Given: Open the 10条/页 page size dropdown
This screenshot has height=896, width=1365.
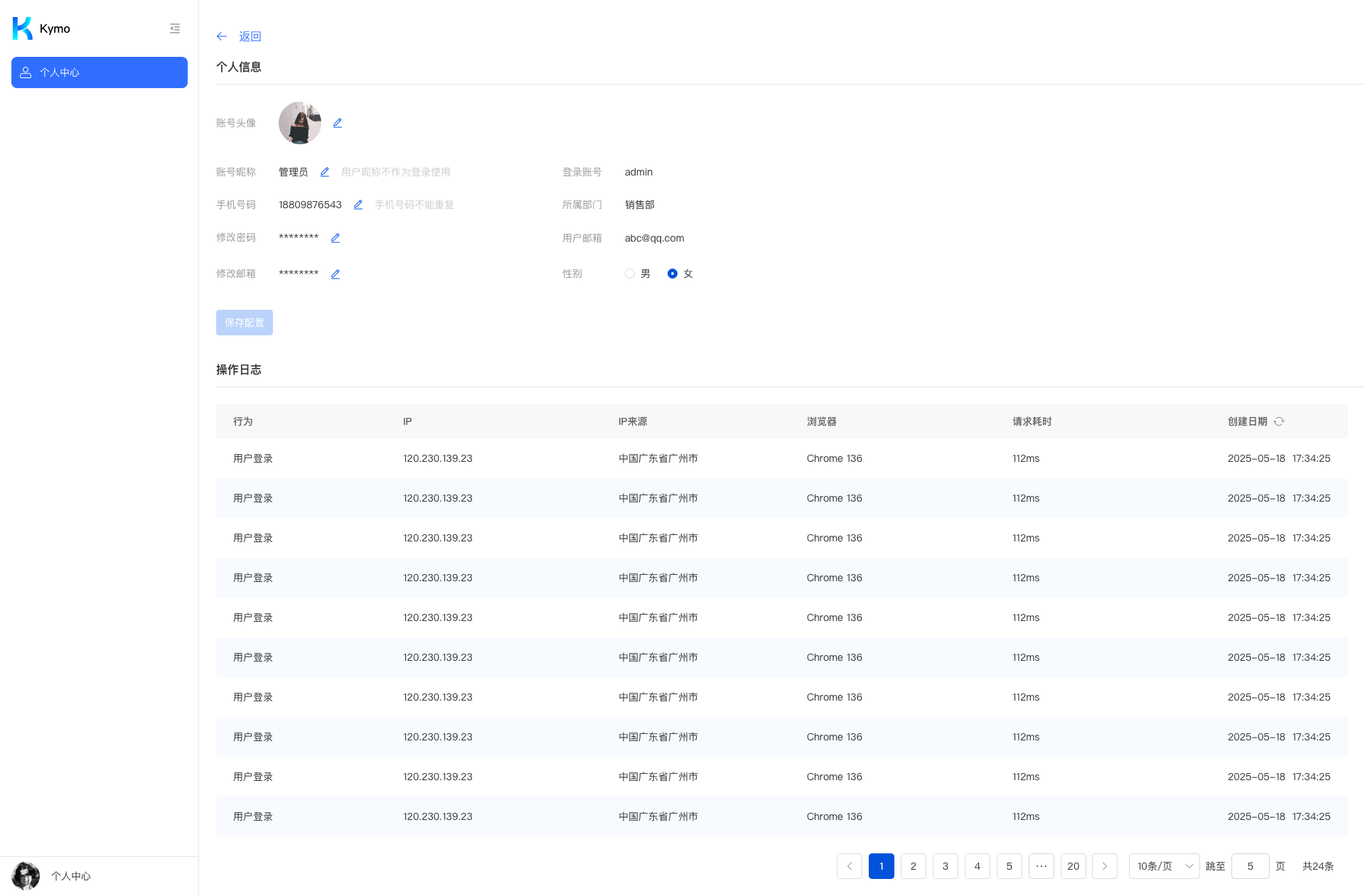Looking at the screenshot, I should point(1164,866).
